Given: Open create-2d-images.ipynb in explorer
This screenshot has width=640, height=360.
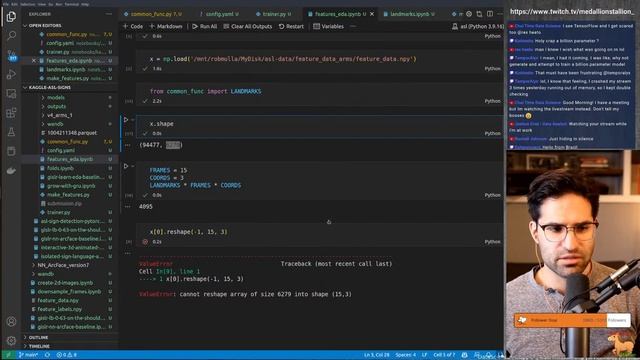Looking at the screenshot, I should (65, 282).
